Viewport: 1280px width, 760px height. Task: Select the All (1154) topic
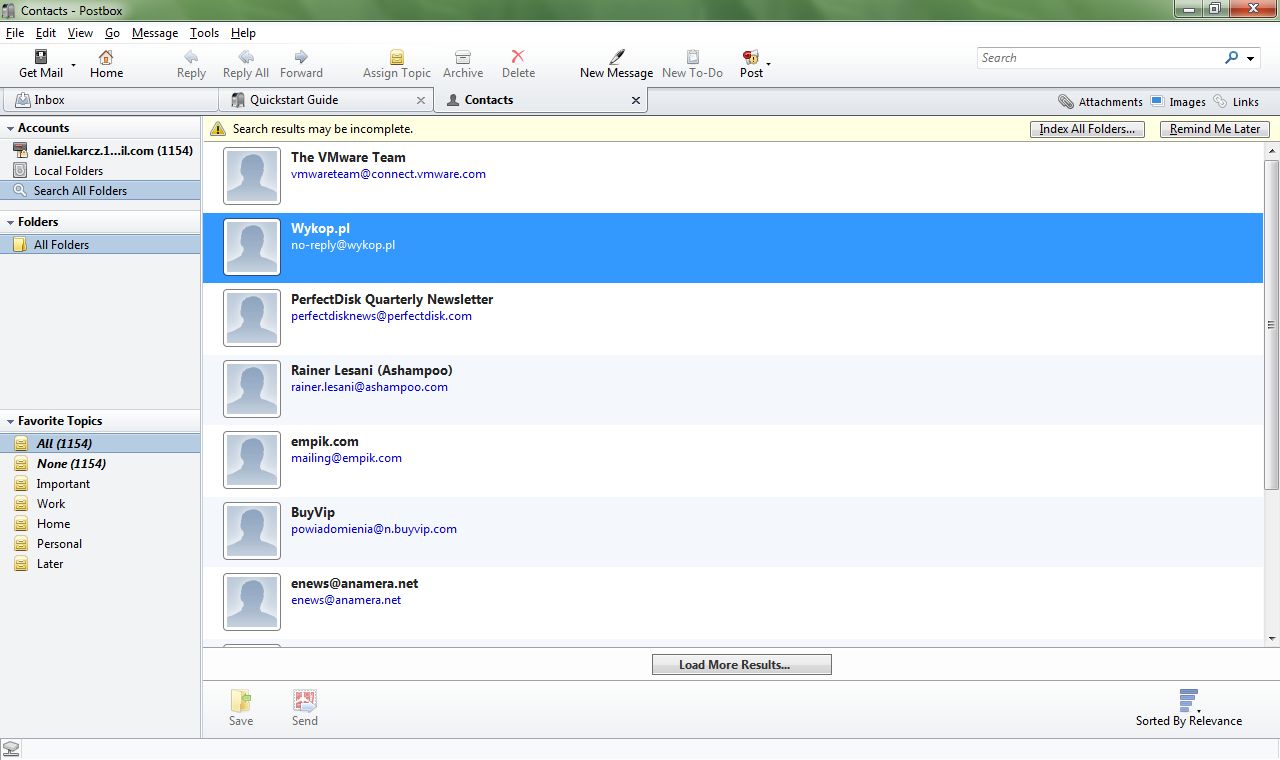coord(100,444)
